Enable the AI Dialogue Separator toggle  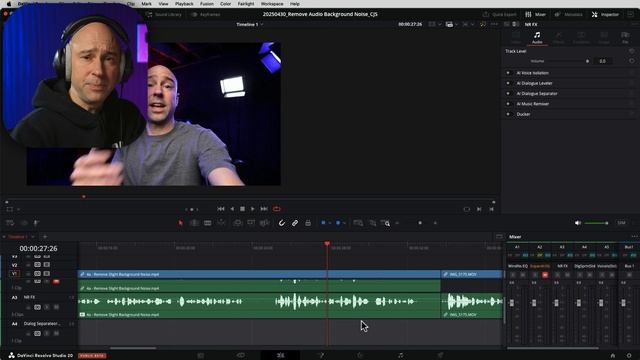(508, 93)
